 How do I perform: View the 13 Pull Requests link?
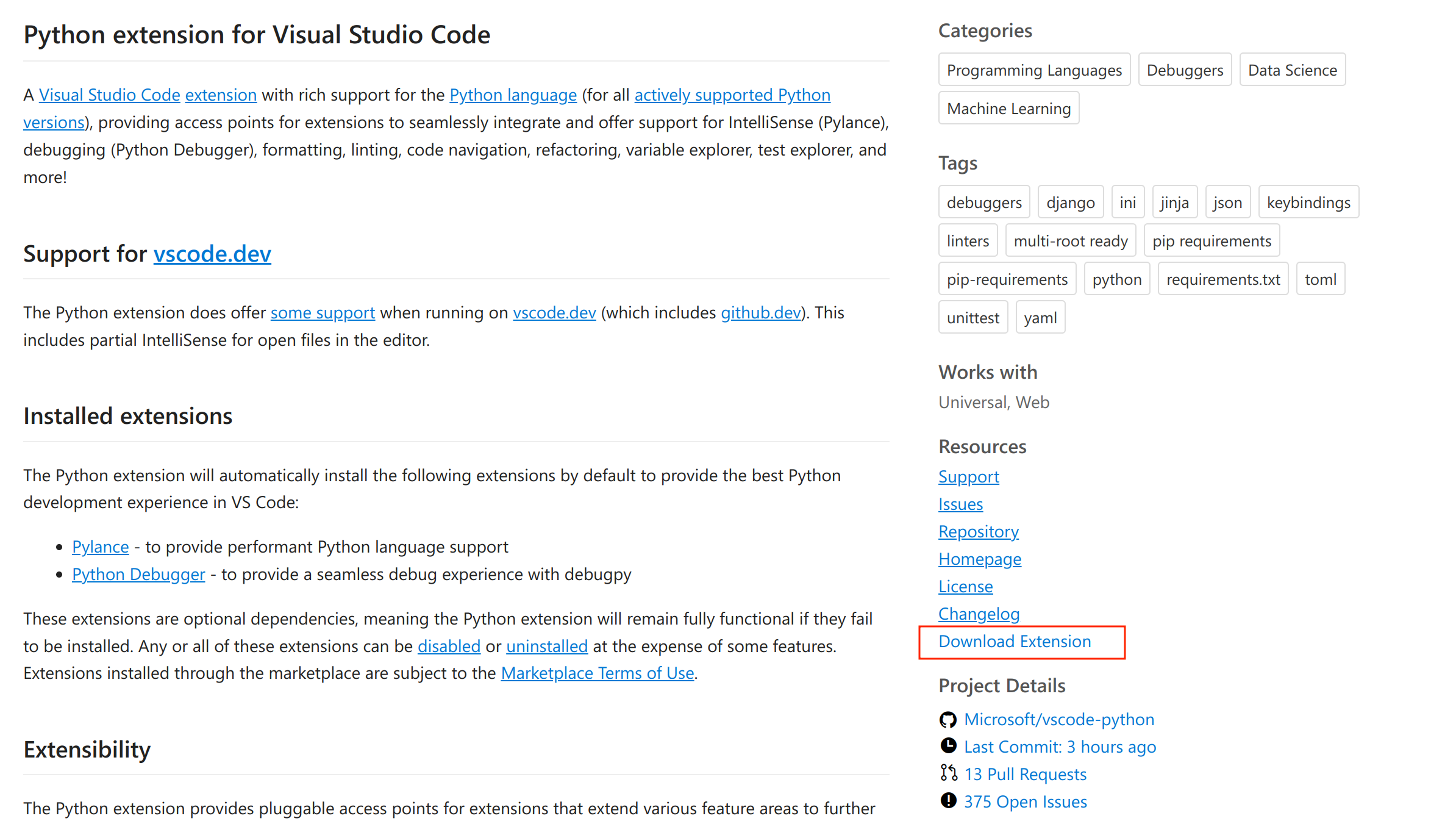coord(1026,774)
